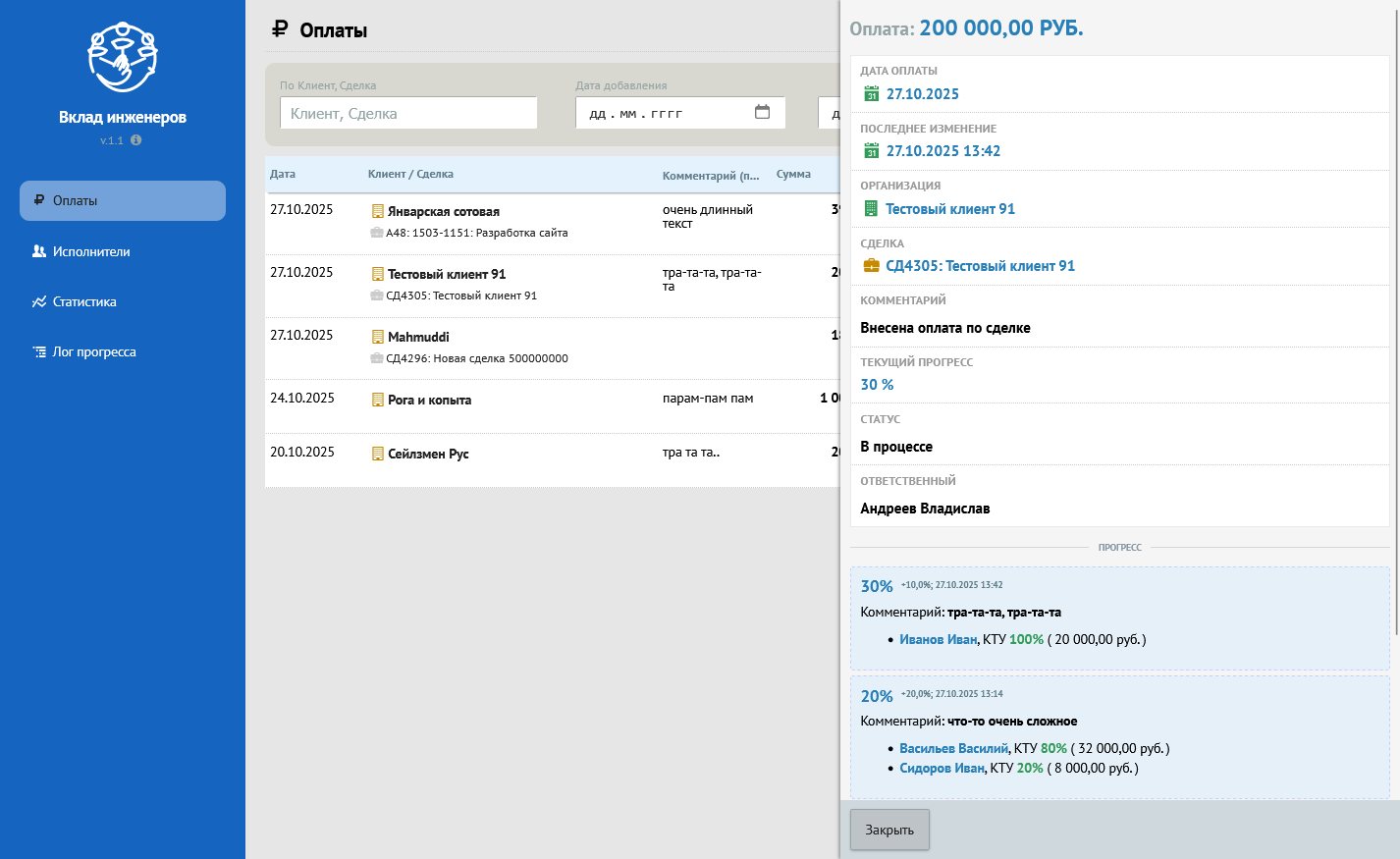Screen dimensions: 1400x859
Task: Open the Статистика section
Action: (84, 301)
